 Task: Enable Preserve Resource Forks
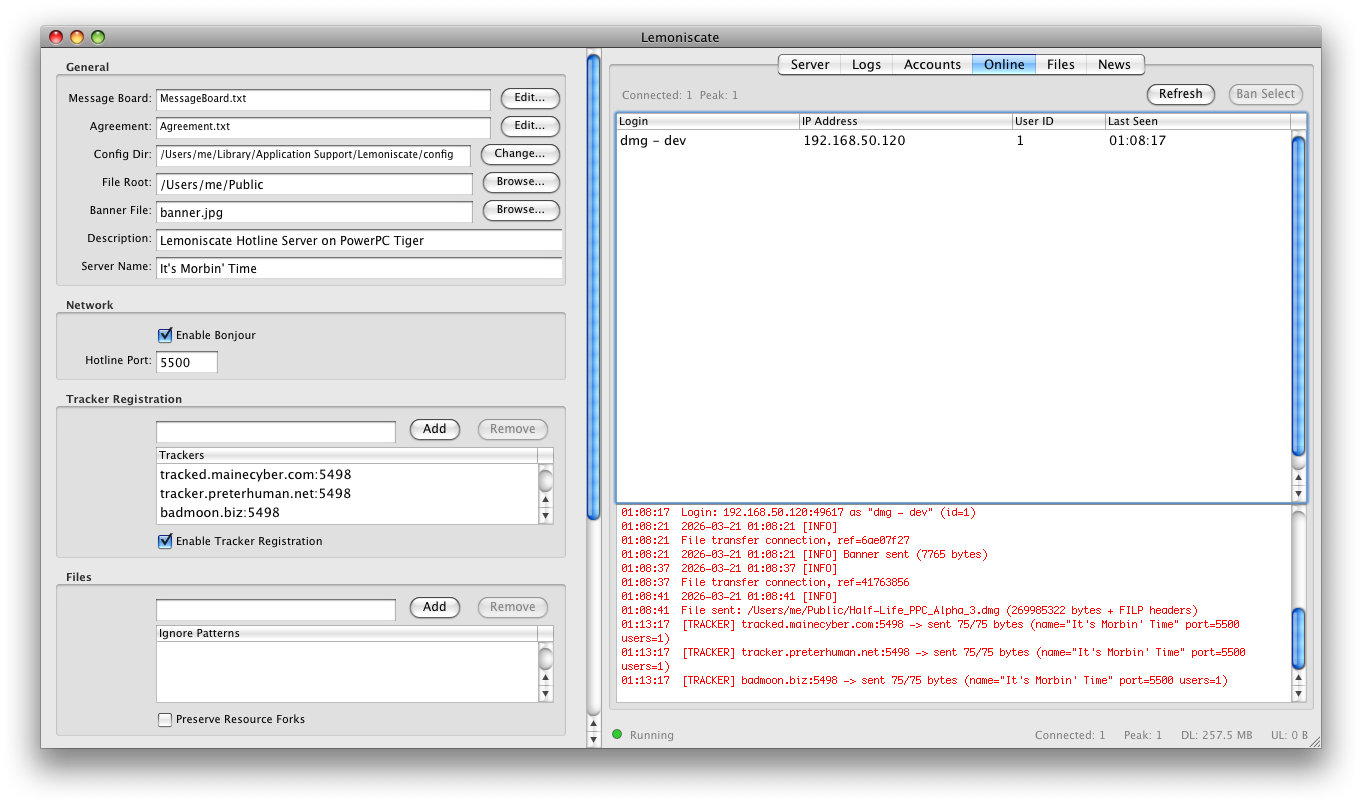pos(165,719)
